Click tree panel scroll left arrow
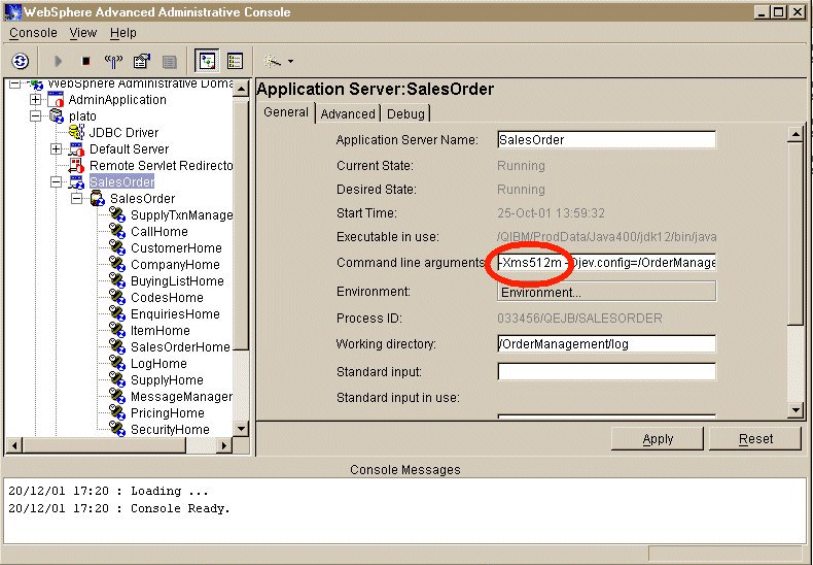The image size is (813, 565). [15, 445]
